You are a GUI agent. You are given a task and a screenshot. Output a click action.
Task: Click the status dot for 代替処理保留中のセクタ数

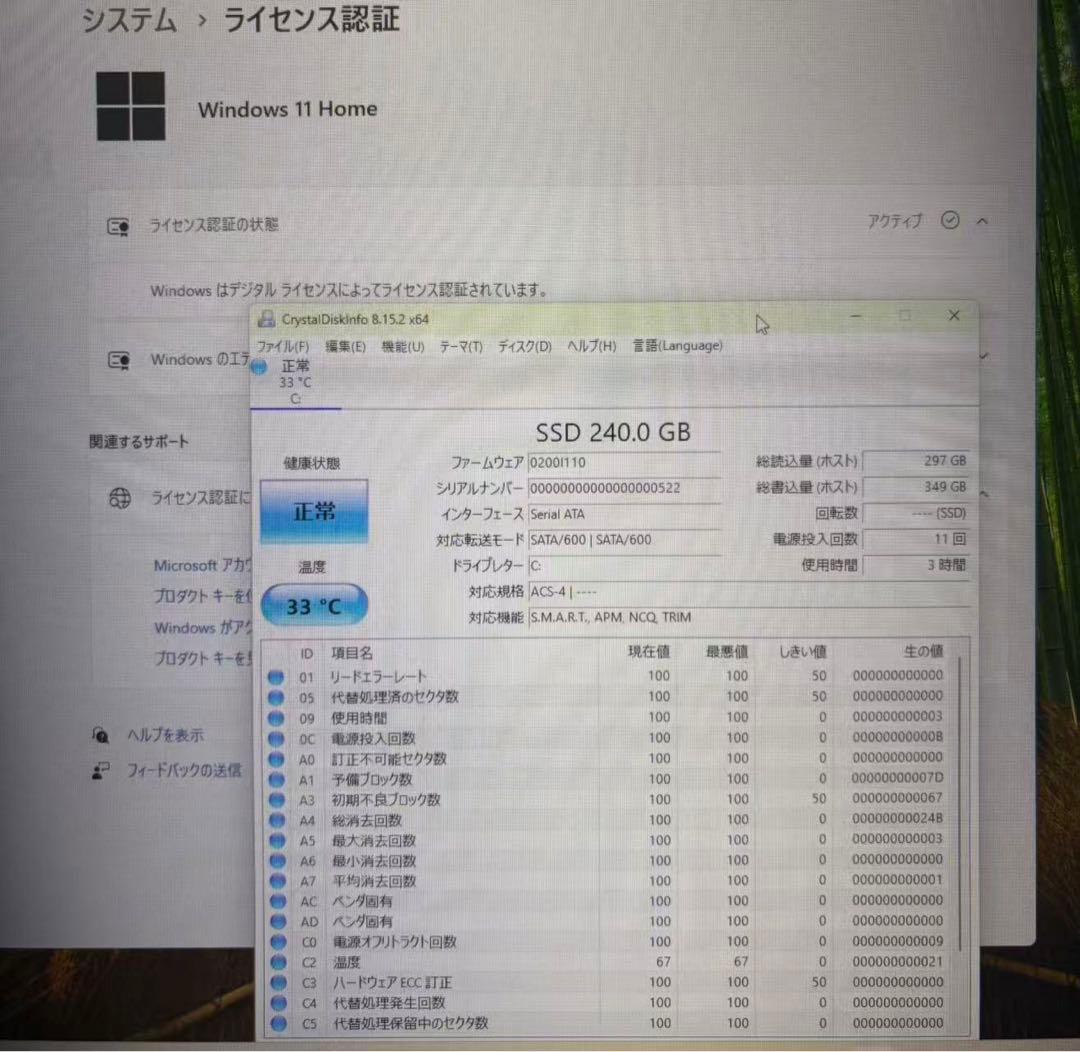(x=276, y=1023)
